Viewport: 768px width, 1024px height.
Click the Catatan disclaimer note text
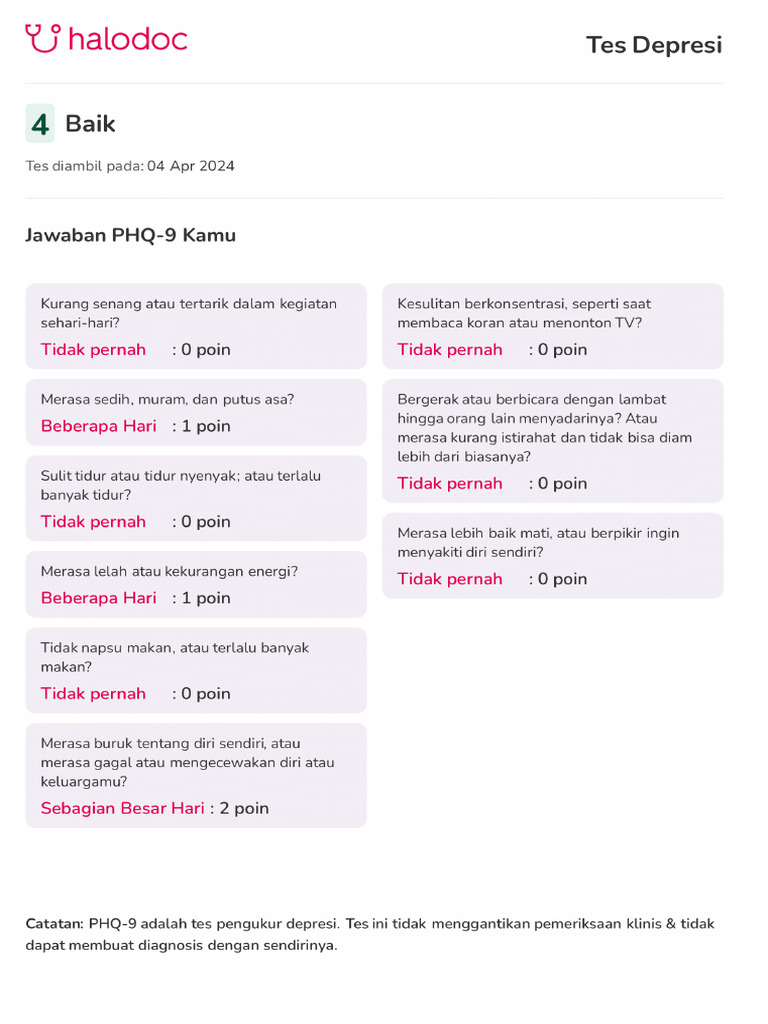click(x=370, y=934)
